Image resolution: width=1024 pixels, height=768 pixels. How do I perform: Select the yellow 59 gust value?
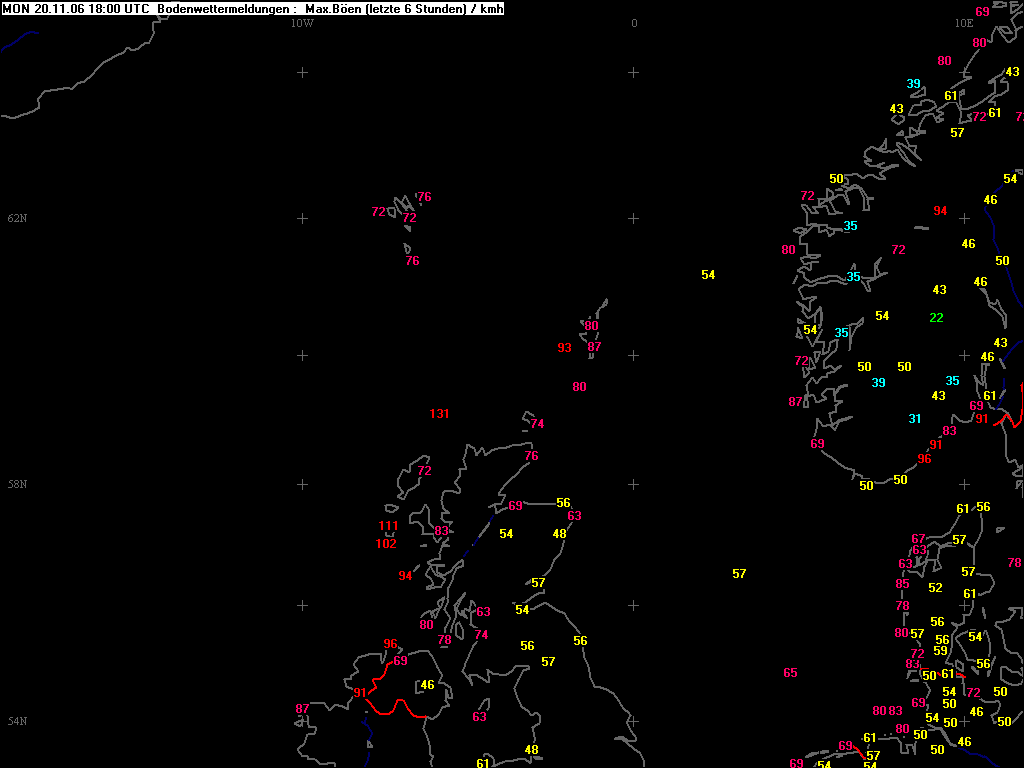click(940, 651)
